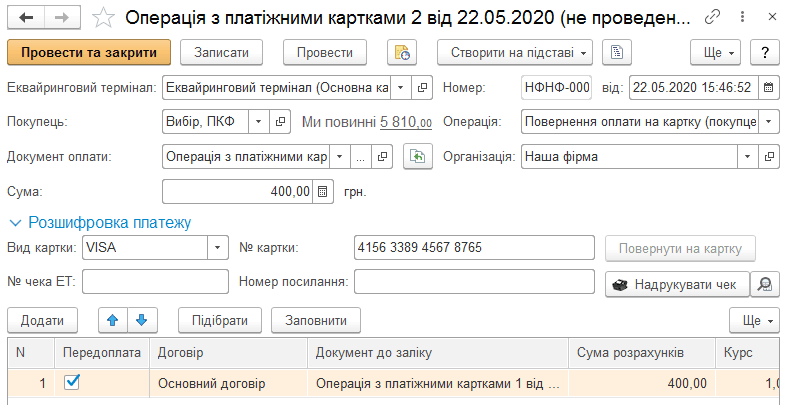The height and width of the screenshot is (405, 787).
Task: Click the back navigation arrow
Action: (26, 18)
